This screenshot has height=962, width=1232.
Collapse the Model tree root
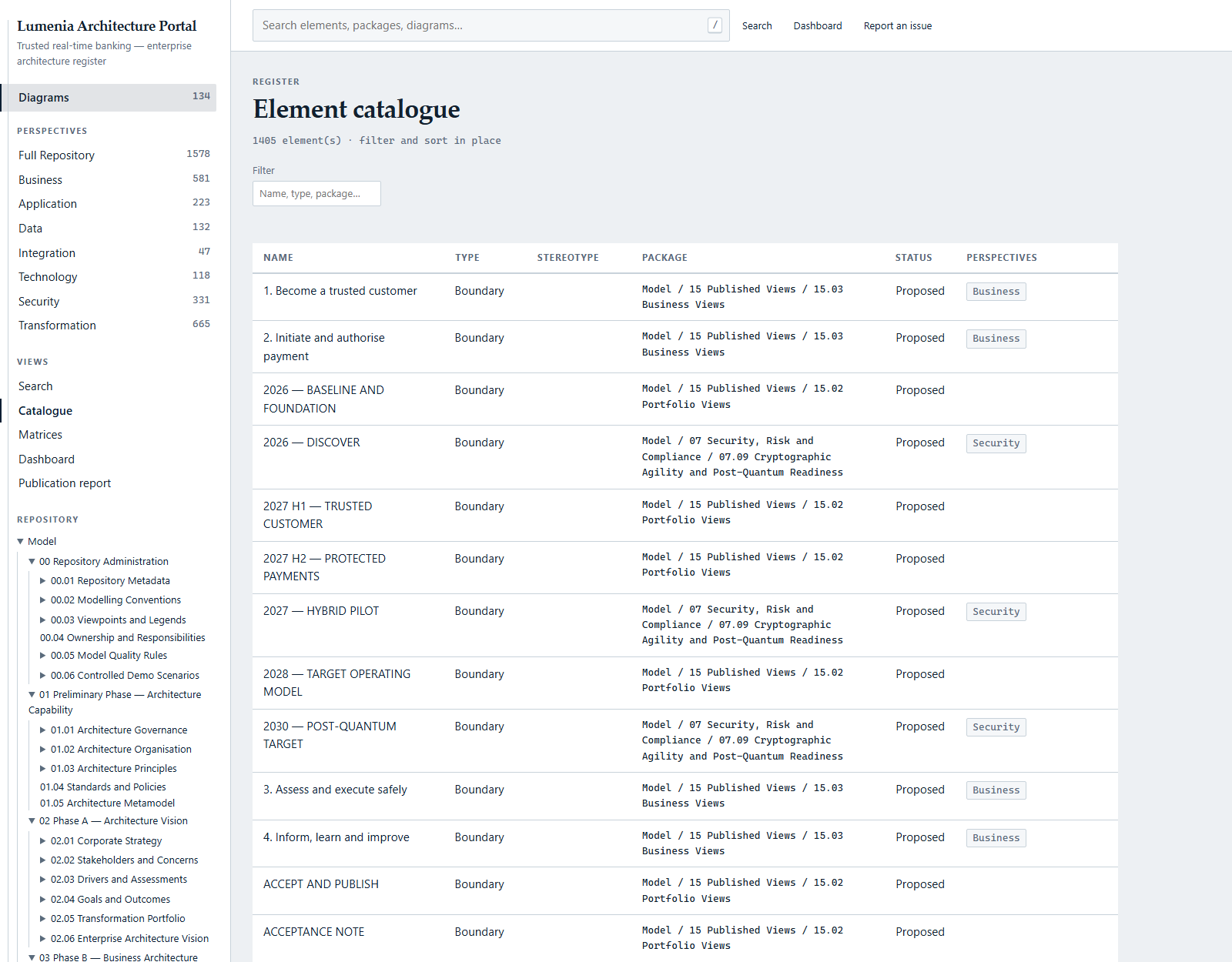click(21, 542)
